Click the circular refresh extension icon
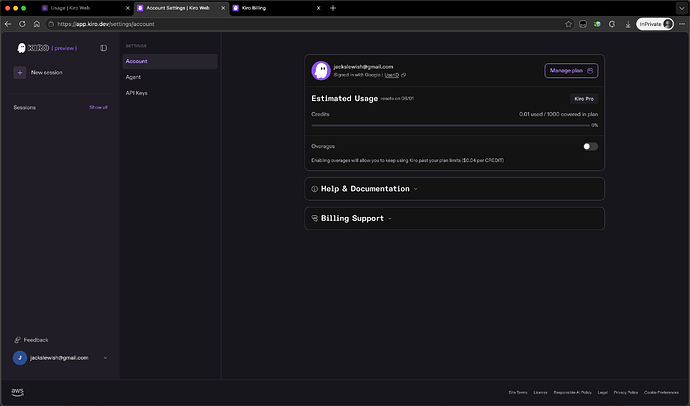The width and height of the screenshot is (690, 406). pyautogui.click(x=612, y=24)
